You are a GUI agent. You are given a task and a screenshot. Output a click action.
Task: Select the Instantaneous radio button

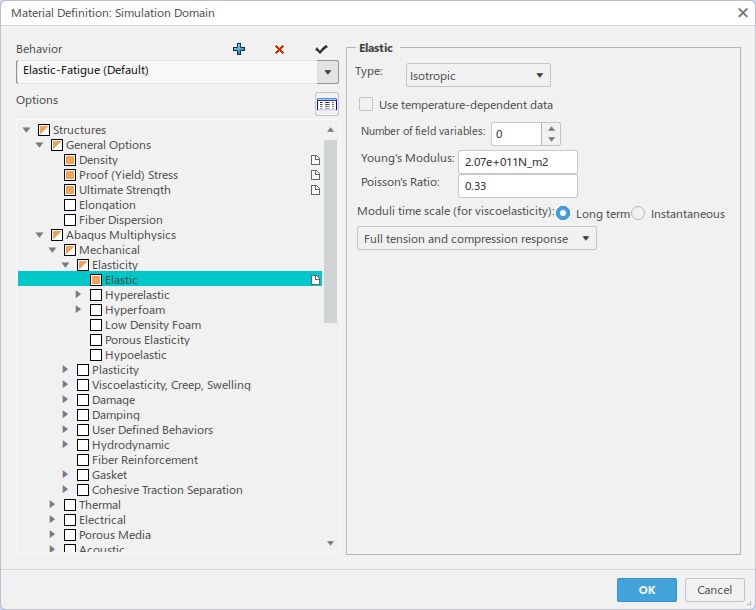(638, 213)
